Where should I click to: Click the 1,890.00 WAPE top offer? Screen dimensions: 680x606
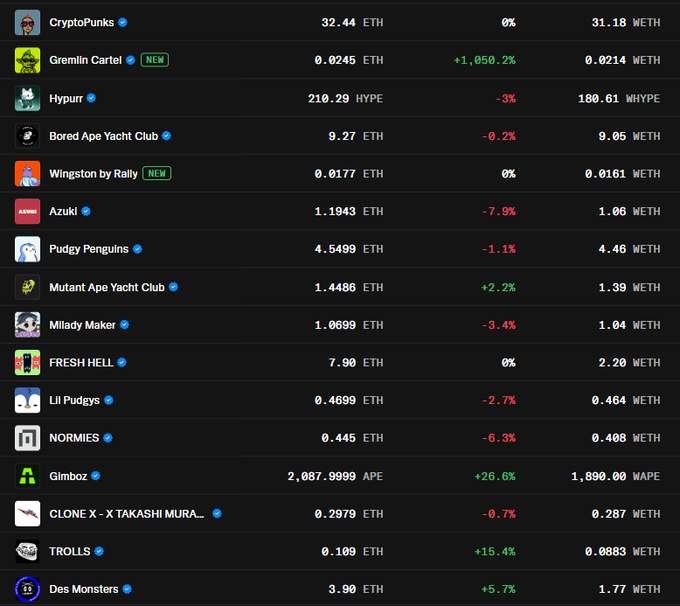pyautogui.click(x=616, y=476)
